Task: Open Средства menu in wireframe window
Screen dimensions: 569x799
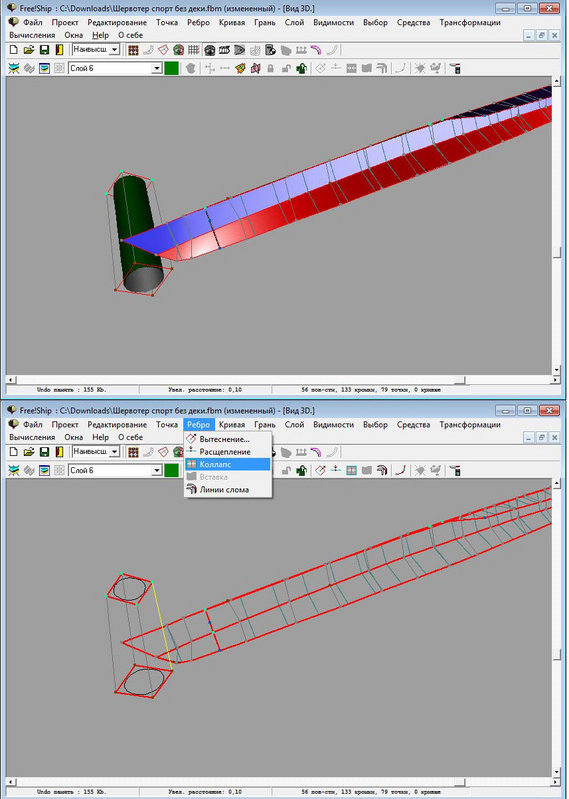Action: click(x=414, y=424)
